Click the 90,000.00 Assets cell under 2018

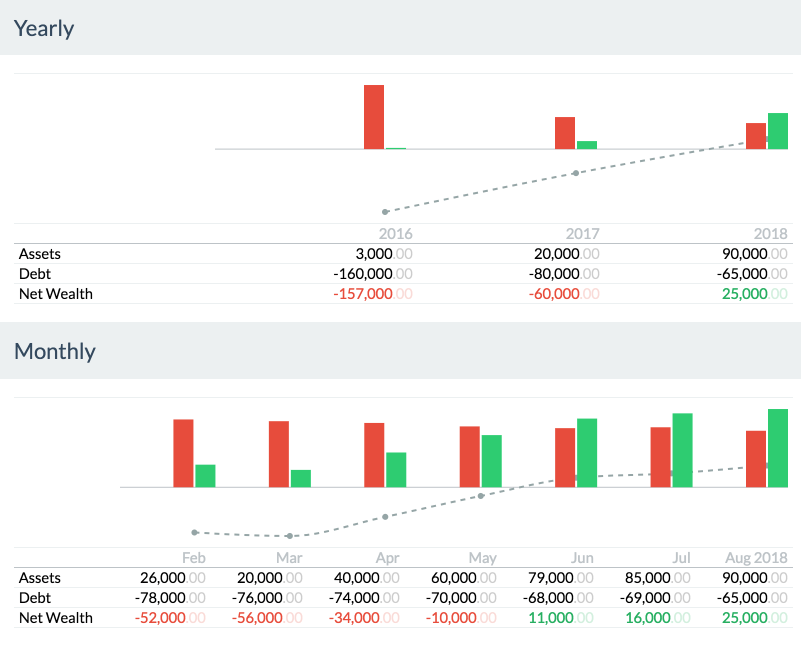click(749, 254)
